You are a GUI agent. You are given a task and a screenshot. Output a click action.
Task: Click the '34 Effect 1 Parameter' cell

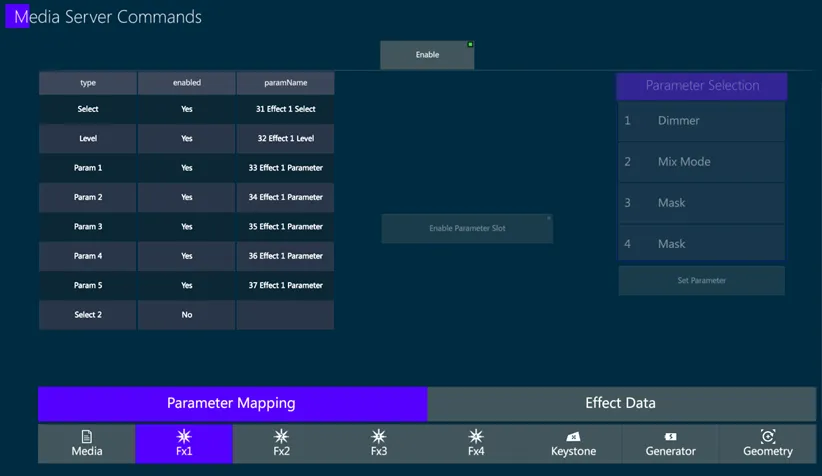tap(285, 197)
